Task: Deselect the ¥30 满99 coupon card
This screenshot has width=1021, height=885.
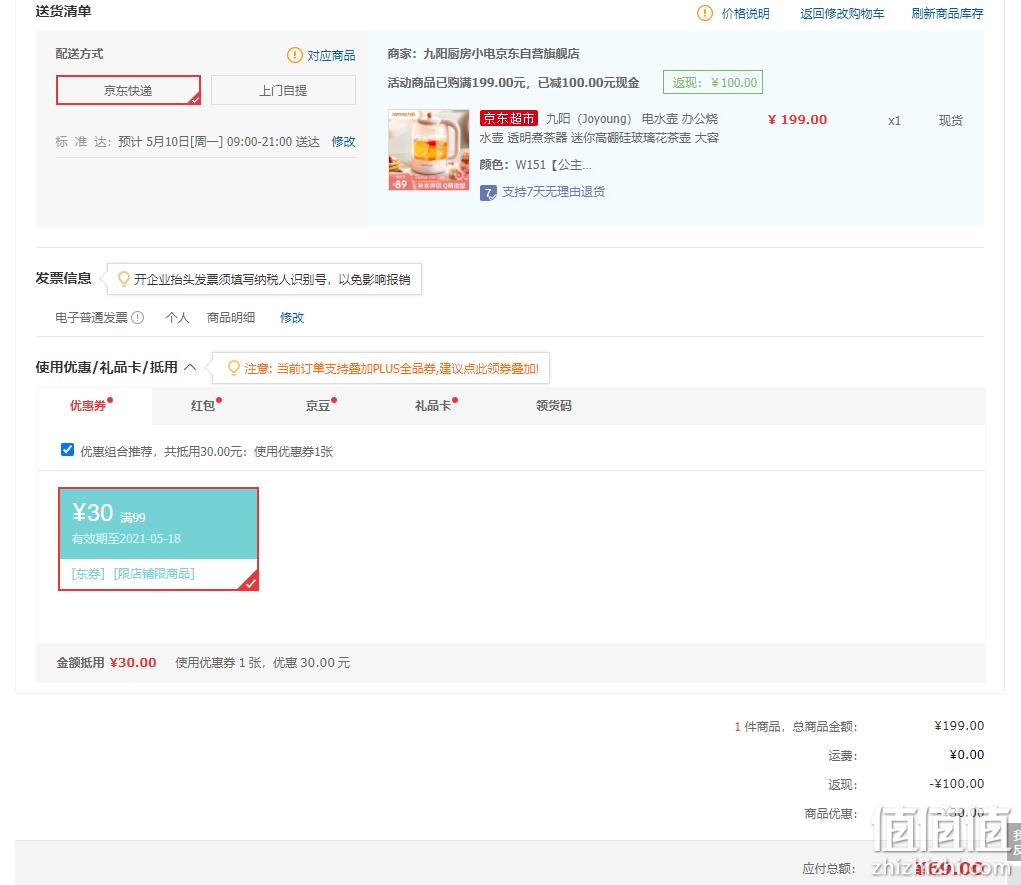Action: pyautogui.click(x=158, y=539)
